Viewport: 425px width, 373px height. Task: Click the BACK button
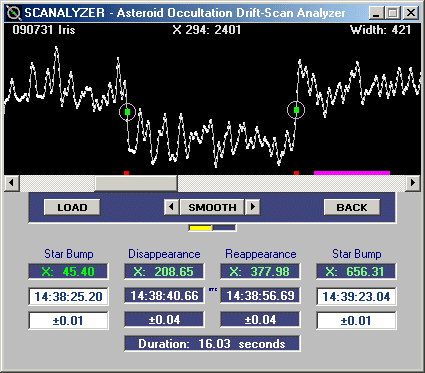click(x=352, y=207)
